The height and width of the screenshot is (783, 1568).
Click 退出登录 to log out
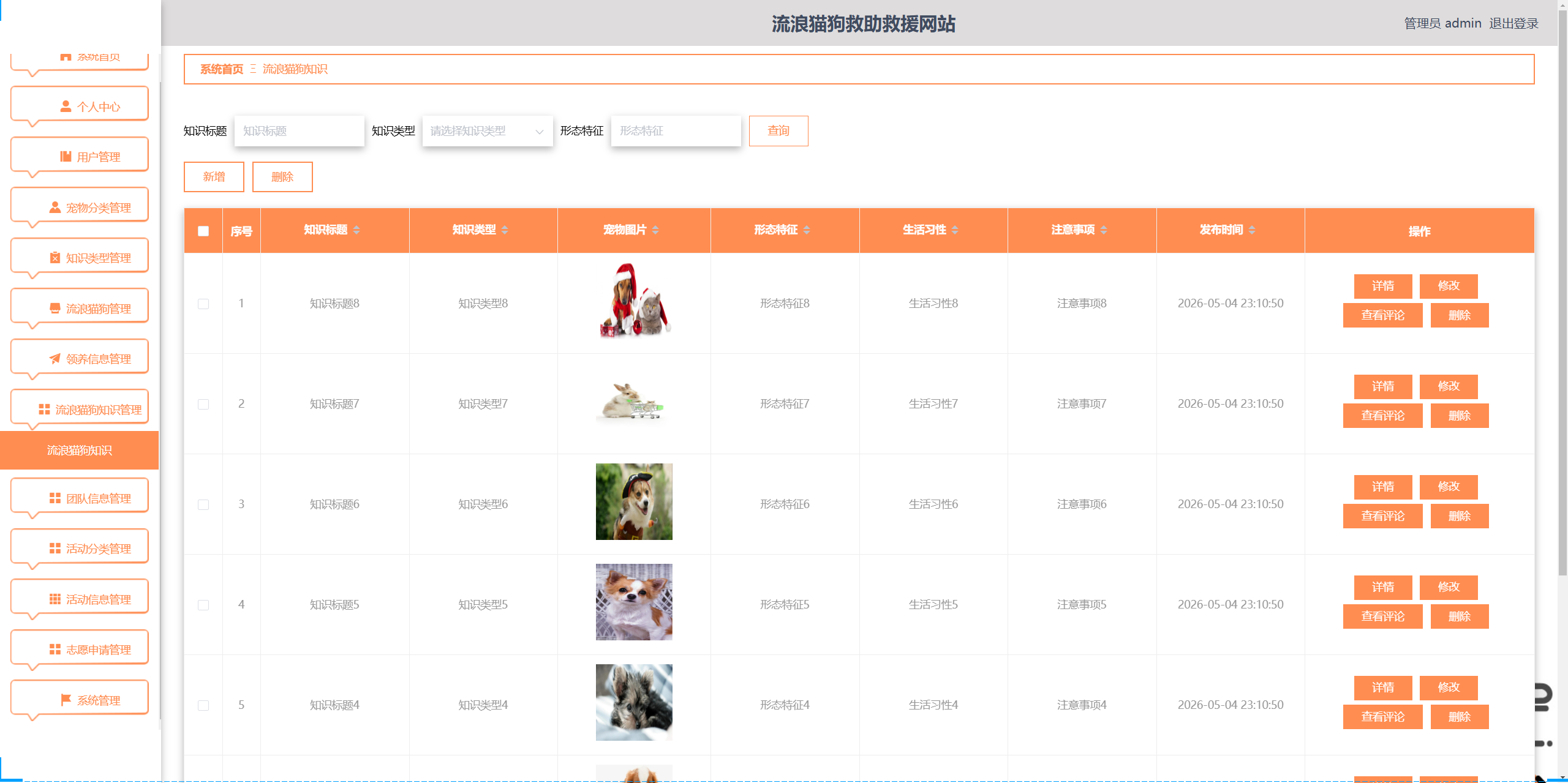click(1513, 23)
